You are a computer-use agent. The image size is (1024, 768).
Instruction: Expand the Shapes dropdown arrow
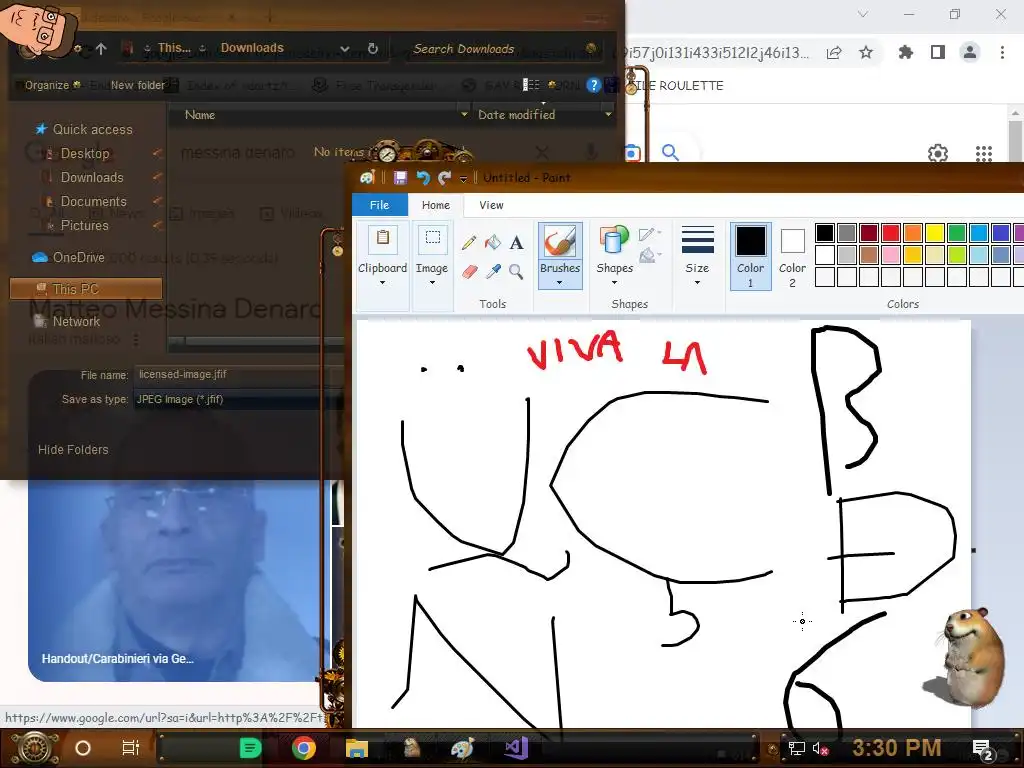pyautogui.click(x=614, y=283)
